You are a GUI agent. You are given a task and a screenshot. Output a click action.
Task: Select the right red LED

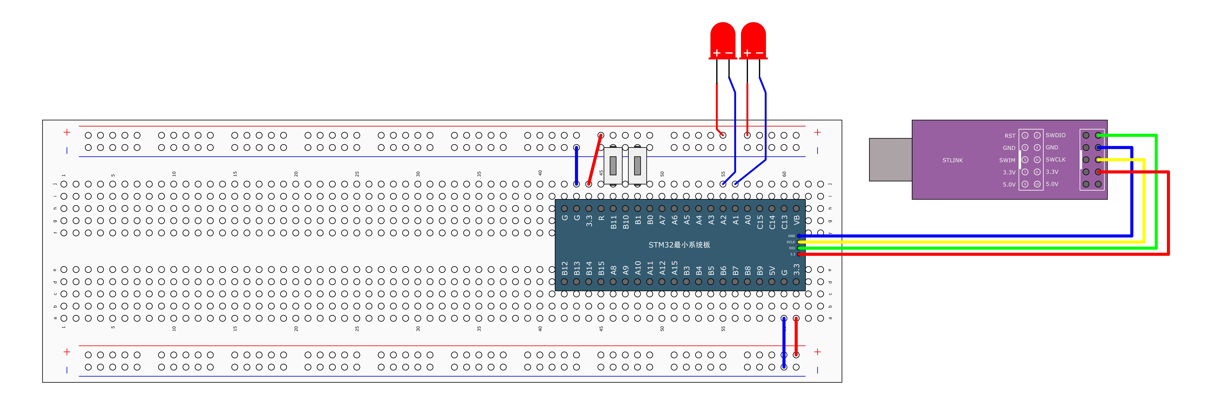click(x=753, y=41)
